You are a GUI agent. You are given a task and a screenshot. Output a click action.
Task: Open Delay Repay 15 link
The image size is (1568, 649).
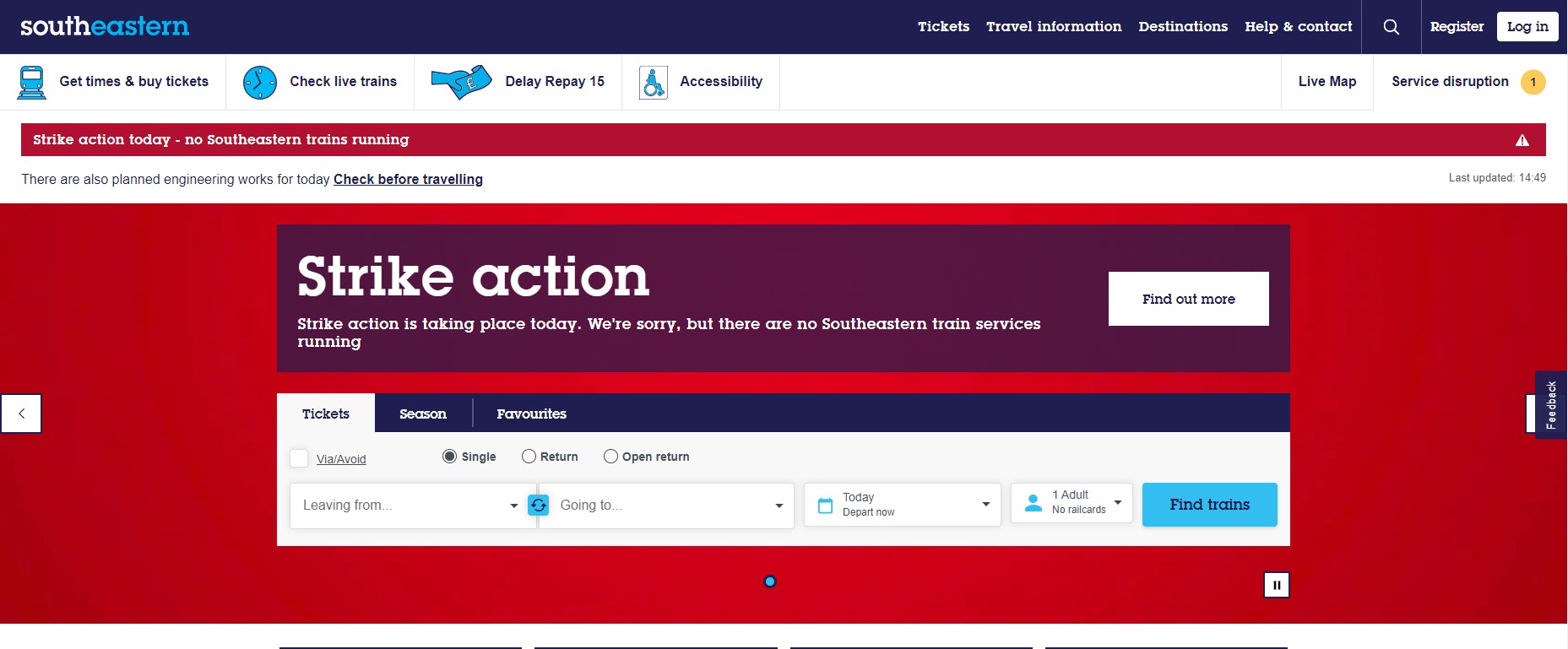[555, 82]
